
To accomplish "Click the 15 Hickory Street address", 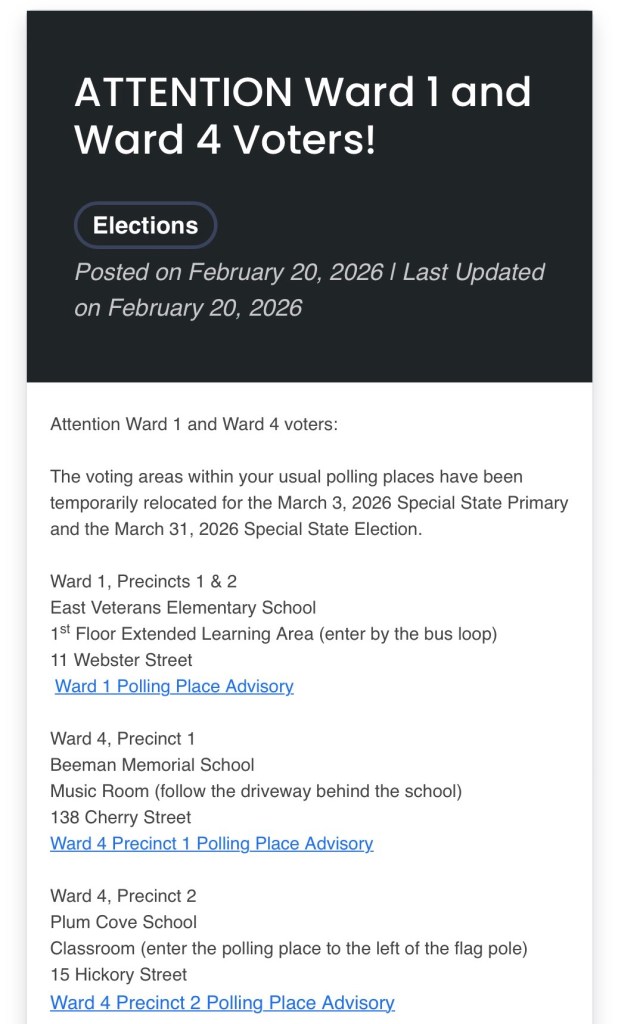I will [x=119, y=974].
